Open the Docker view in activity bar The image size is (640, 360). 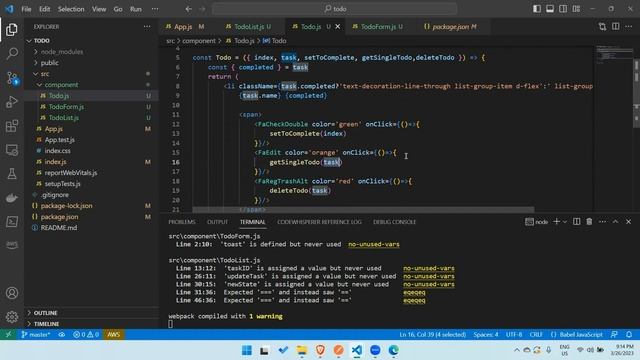[x=12, y=198]
